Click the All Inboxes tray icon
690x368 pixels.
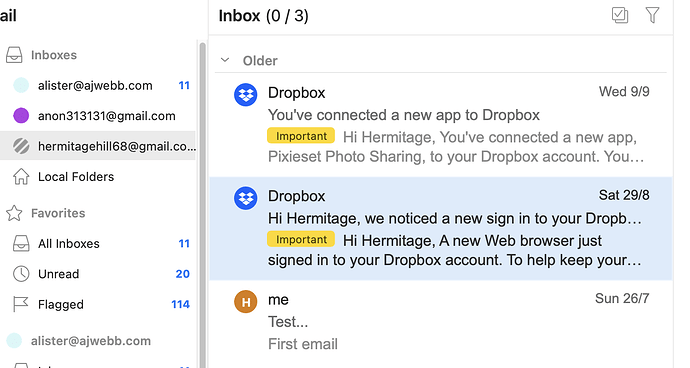click(21, 243)
